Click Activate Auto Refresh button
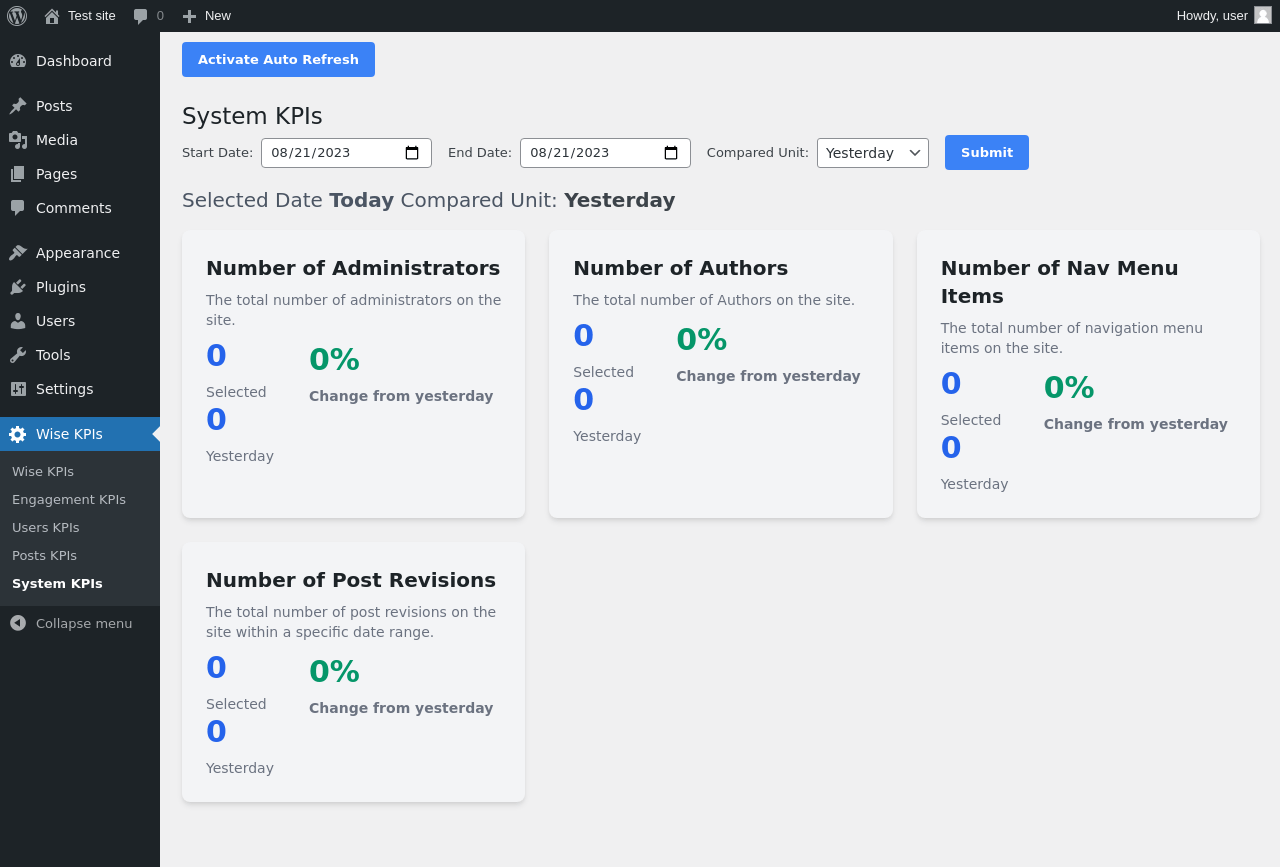 278,60
